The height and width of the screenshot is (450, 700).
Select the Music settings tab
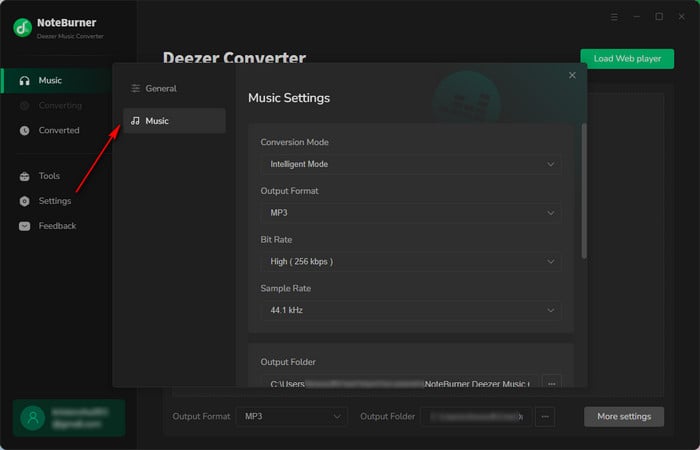click(x=174, y=121)
